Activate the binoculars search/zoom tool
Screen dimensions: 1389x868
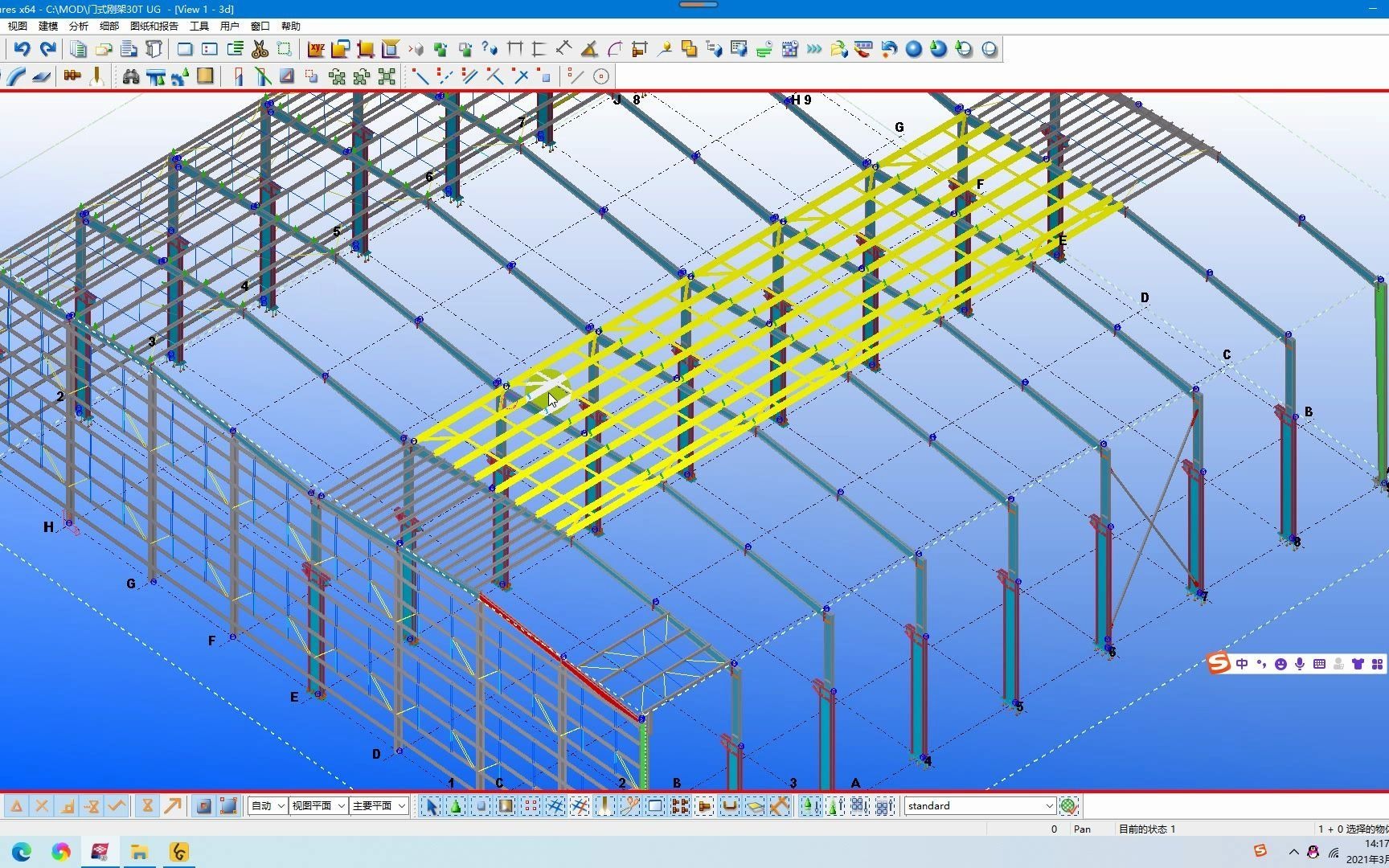pos(131,76)
